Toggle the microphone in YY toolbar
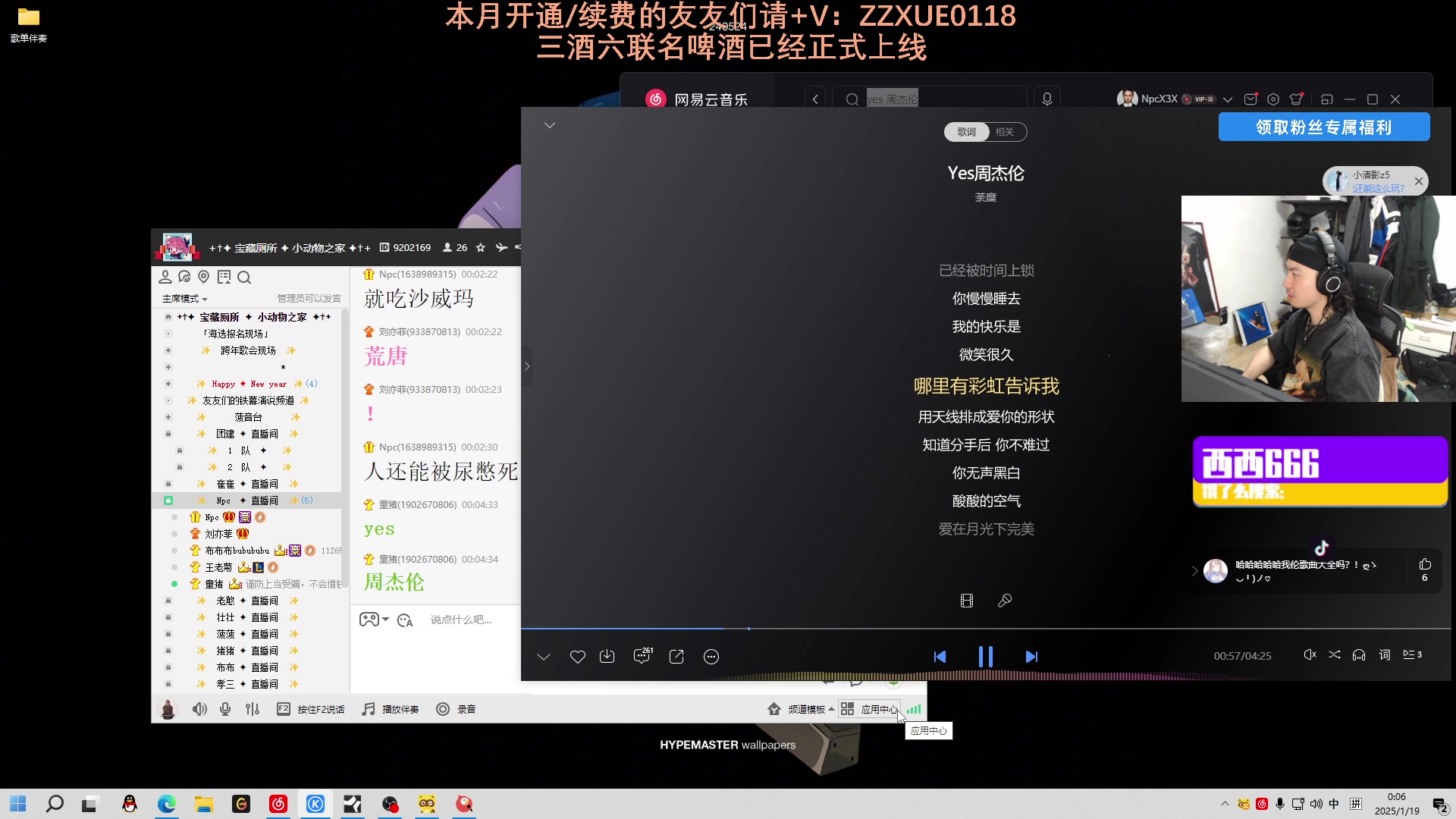The height and width of the screenshot is (819, 1456). pos(225,709)
